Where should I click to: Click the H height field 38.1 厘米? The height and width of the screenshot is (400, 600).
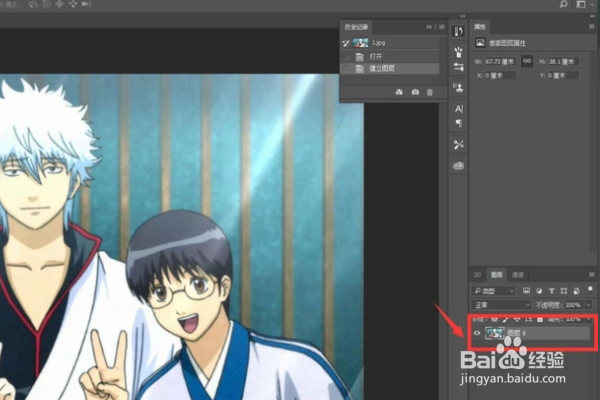[x=564, y=62]
